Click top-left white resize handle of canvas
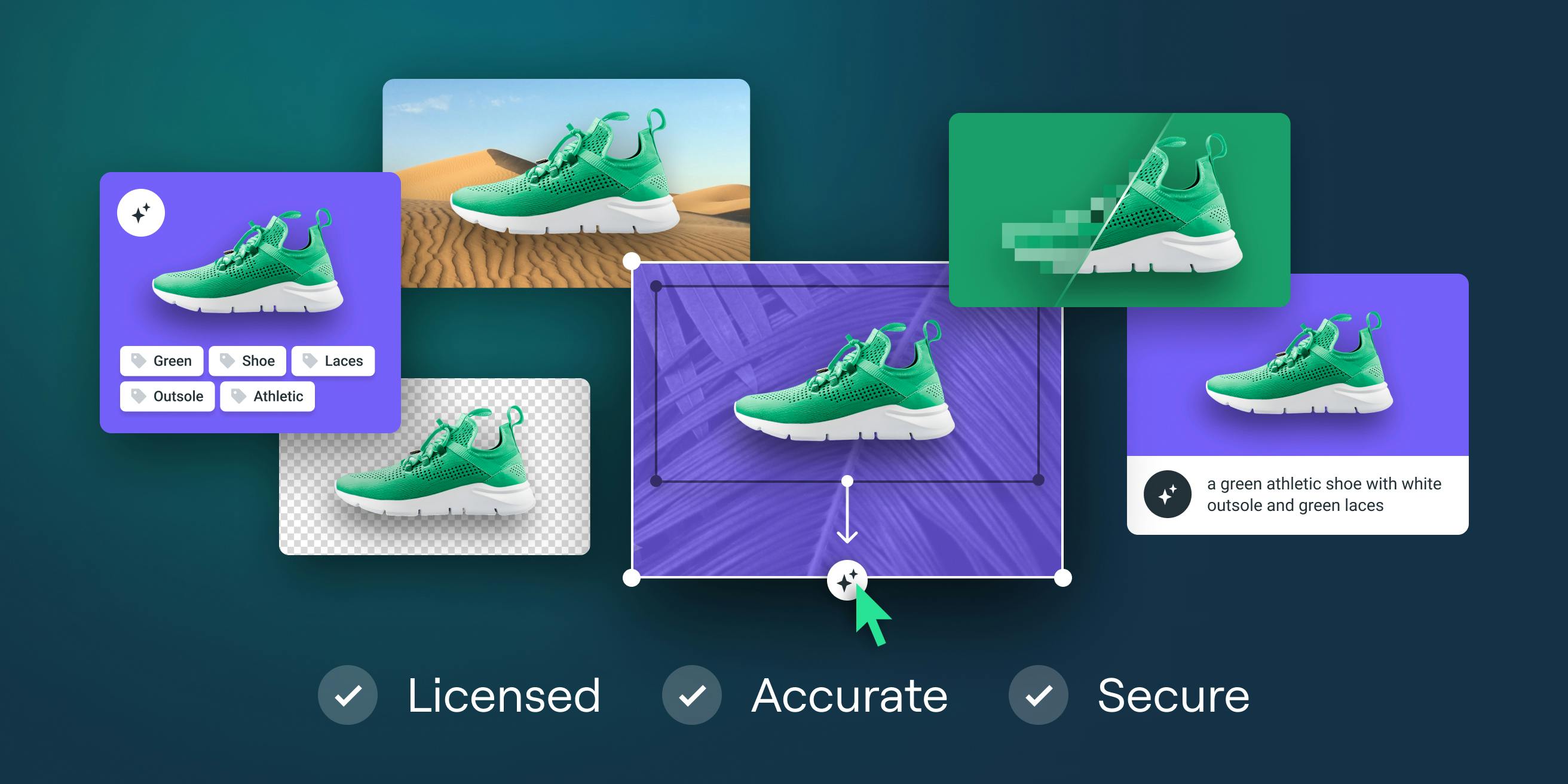The height and width of the screenshot is (784, 1568). (x=632, y=262)
